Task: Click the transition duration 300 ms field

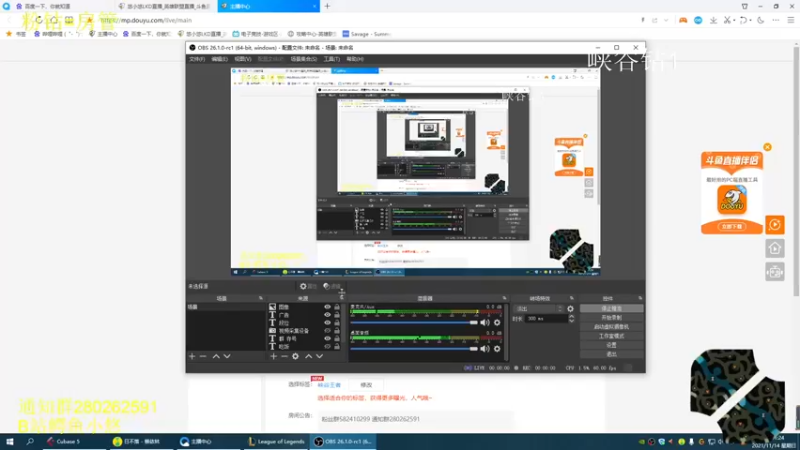Action: pos(546,318)
